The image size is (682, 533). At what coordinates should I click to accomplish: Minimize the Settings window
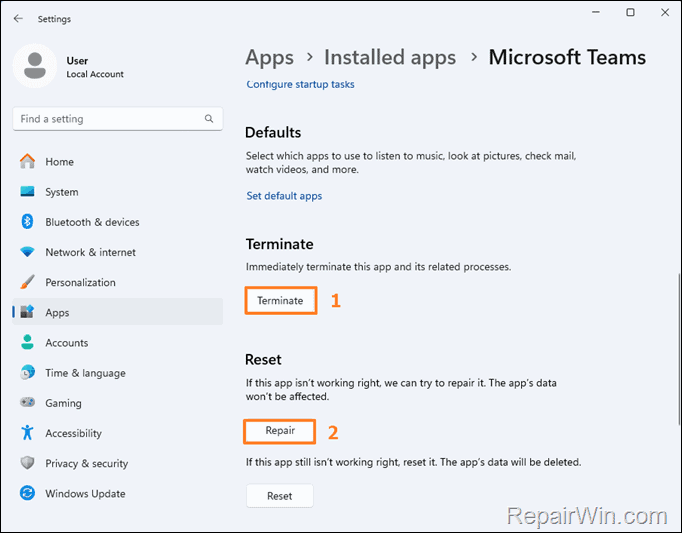click(596, 12)
